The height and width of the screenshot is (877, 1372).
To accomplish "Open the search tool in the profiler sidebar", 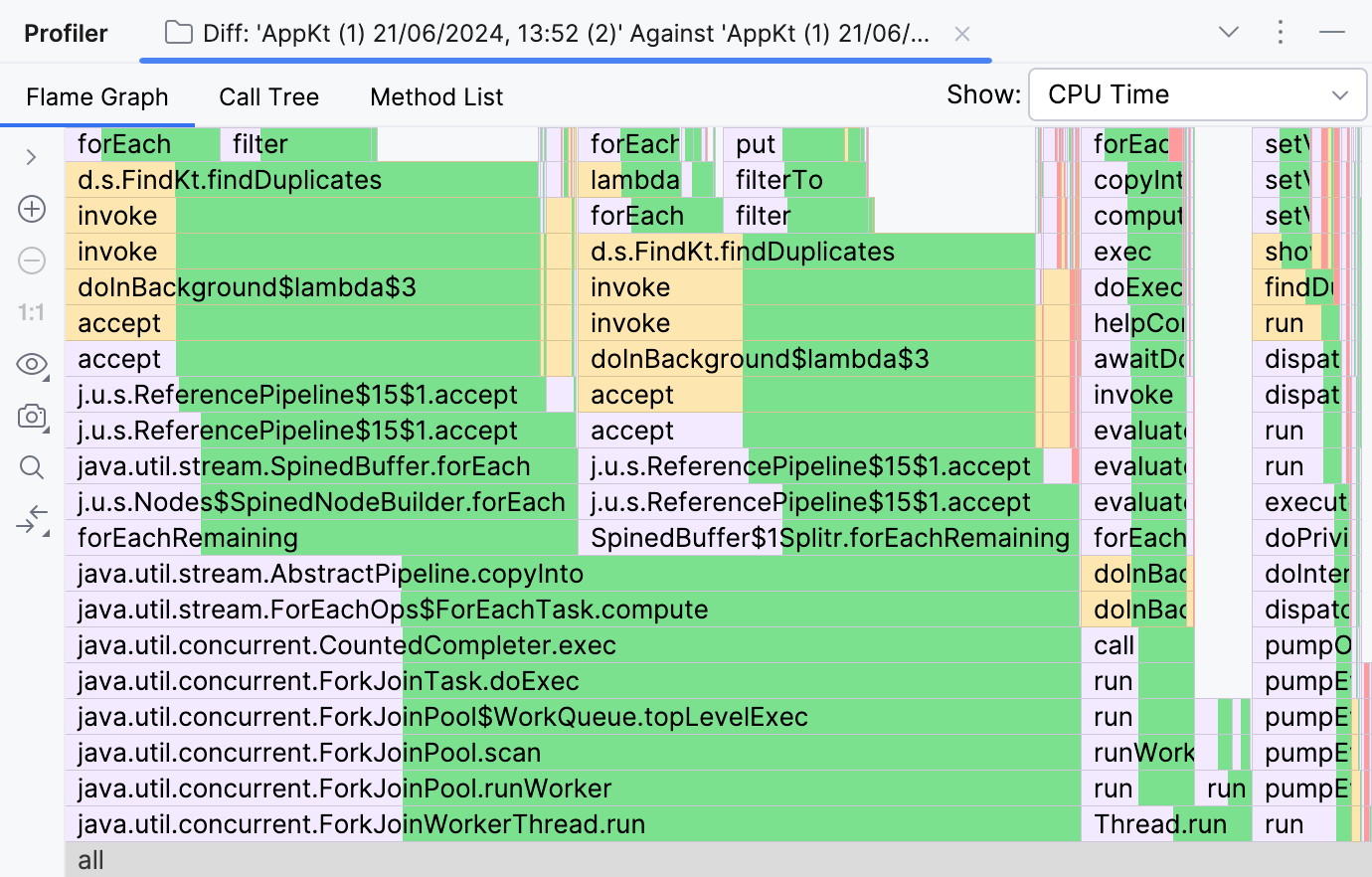I will pyautogui.click(x=31, y=467).
